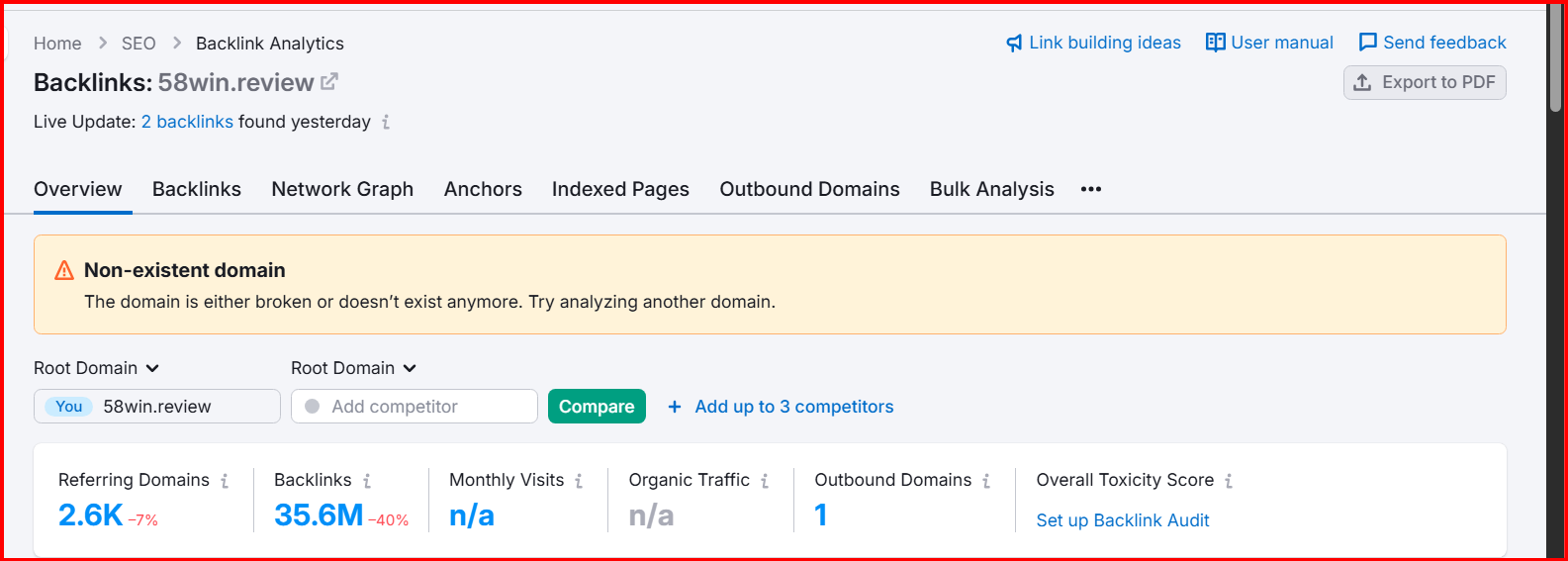Click info icon beside Organic Traffic
This screenshot has height=561, width=1568.
tap(765, 481)
